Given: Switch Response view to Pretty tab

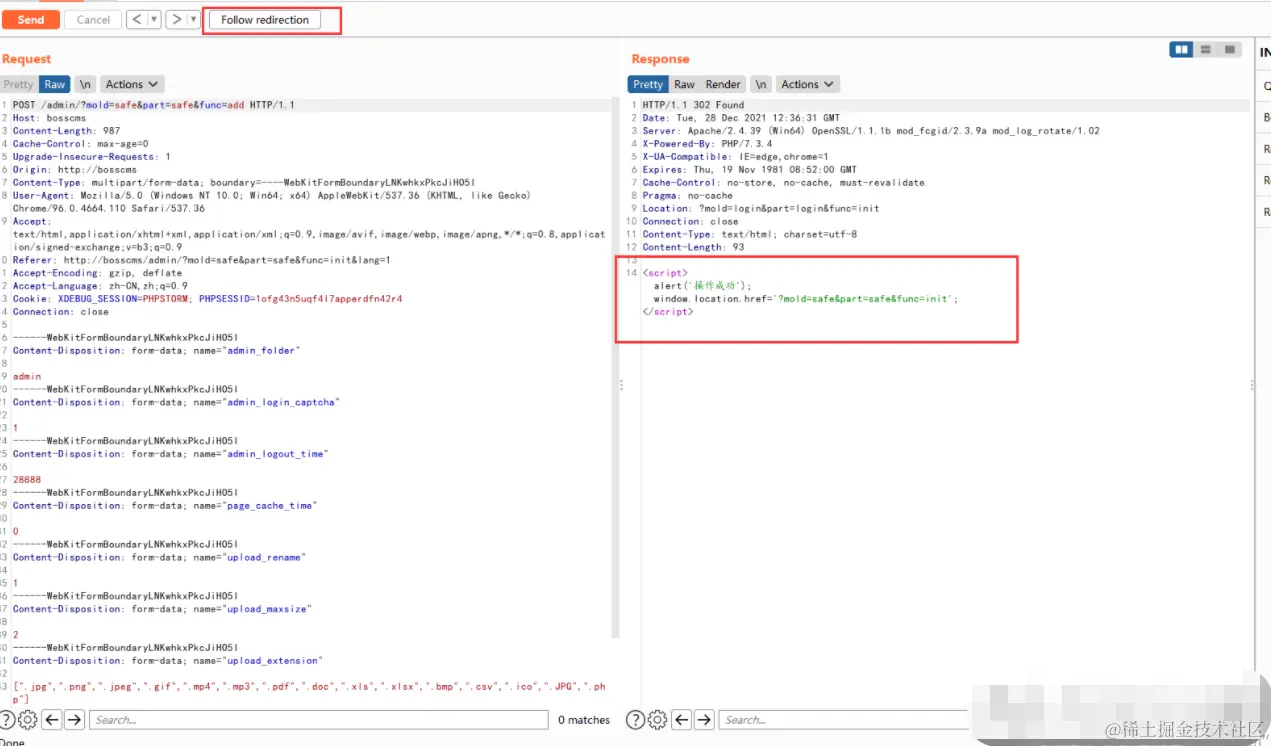Looking at the screenshot, I should (648, 85).
